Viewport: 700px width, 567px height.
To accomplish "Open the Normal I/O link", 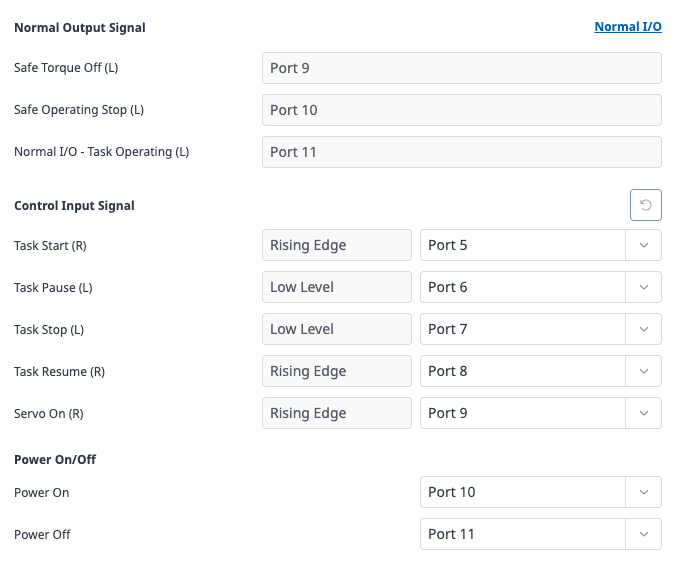I will coord(627,27).
